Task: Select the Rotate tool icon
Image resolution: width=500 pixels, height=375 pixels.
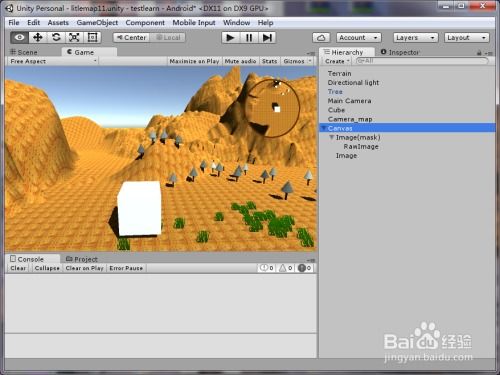Action: (x=56, y=37)
